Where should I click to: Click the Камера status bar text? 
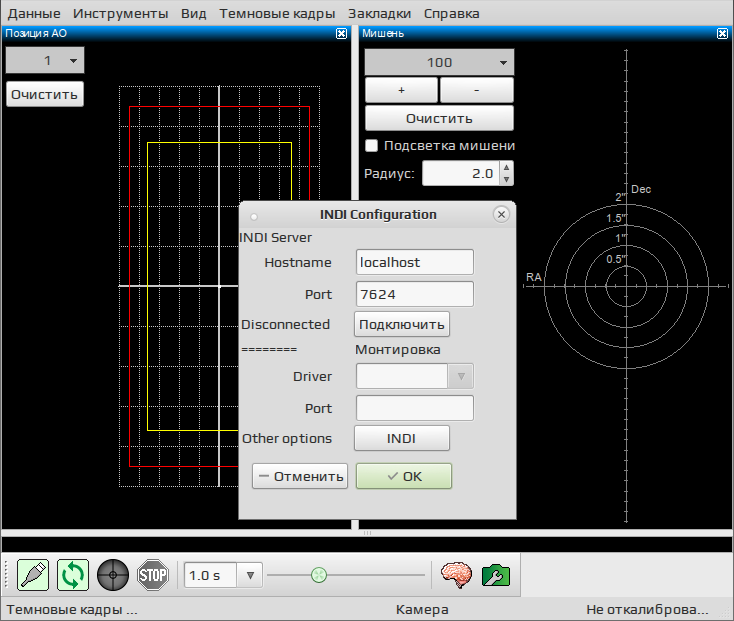click(422, 610)
